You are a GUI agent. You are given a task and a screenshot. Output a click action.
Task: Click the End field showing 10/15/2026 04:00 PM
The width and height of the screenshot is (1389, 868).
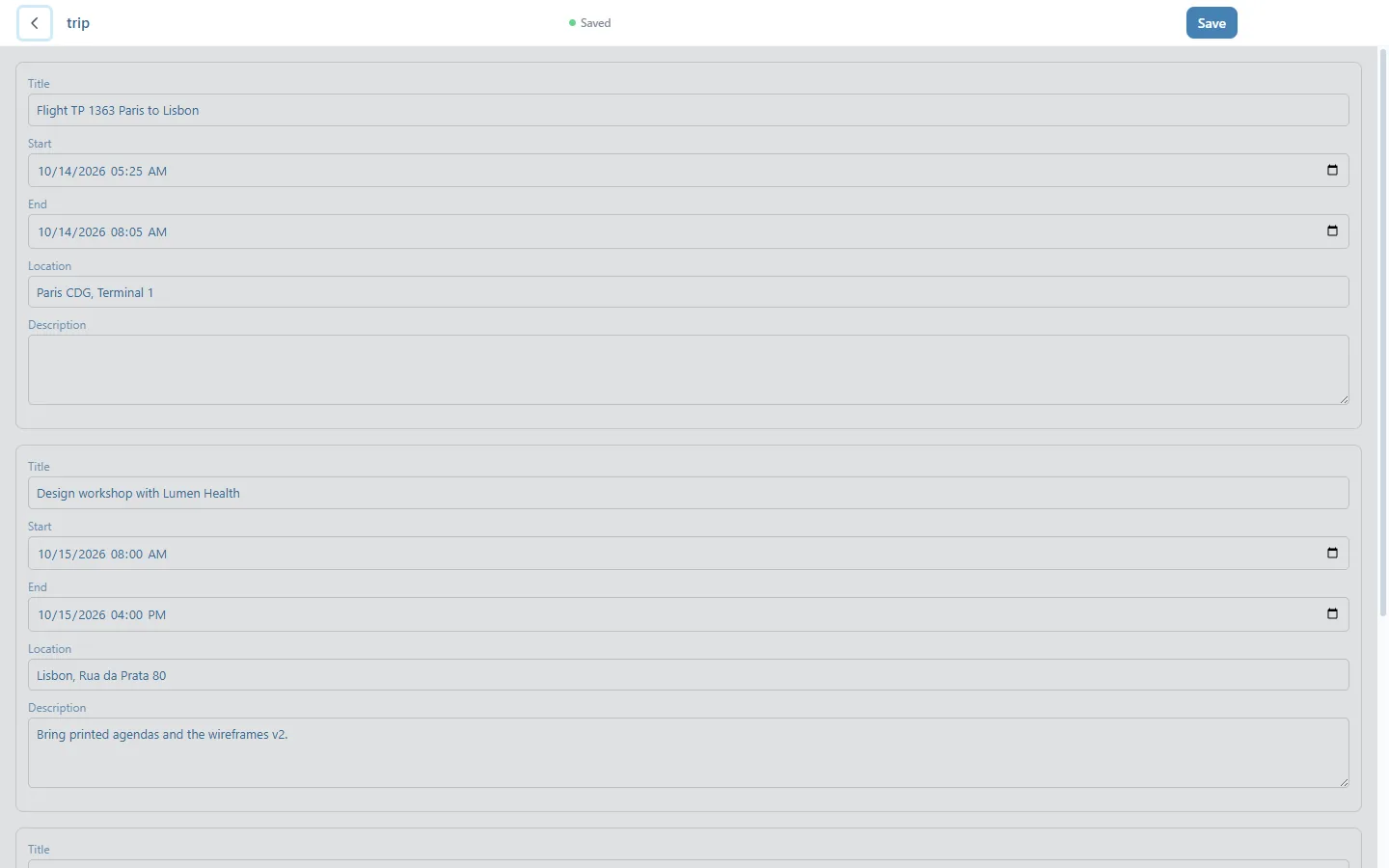(689, 614)
